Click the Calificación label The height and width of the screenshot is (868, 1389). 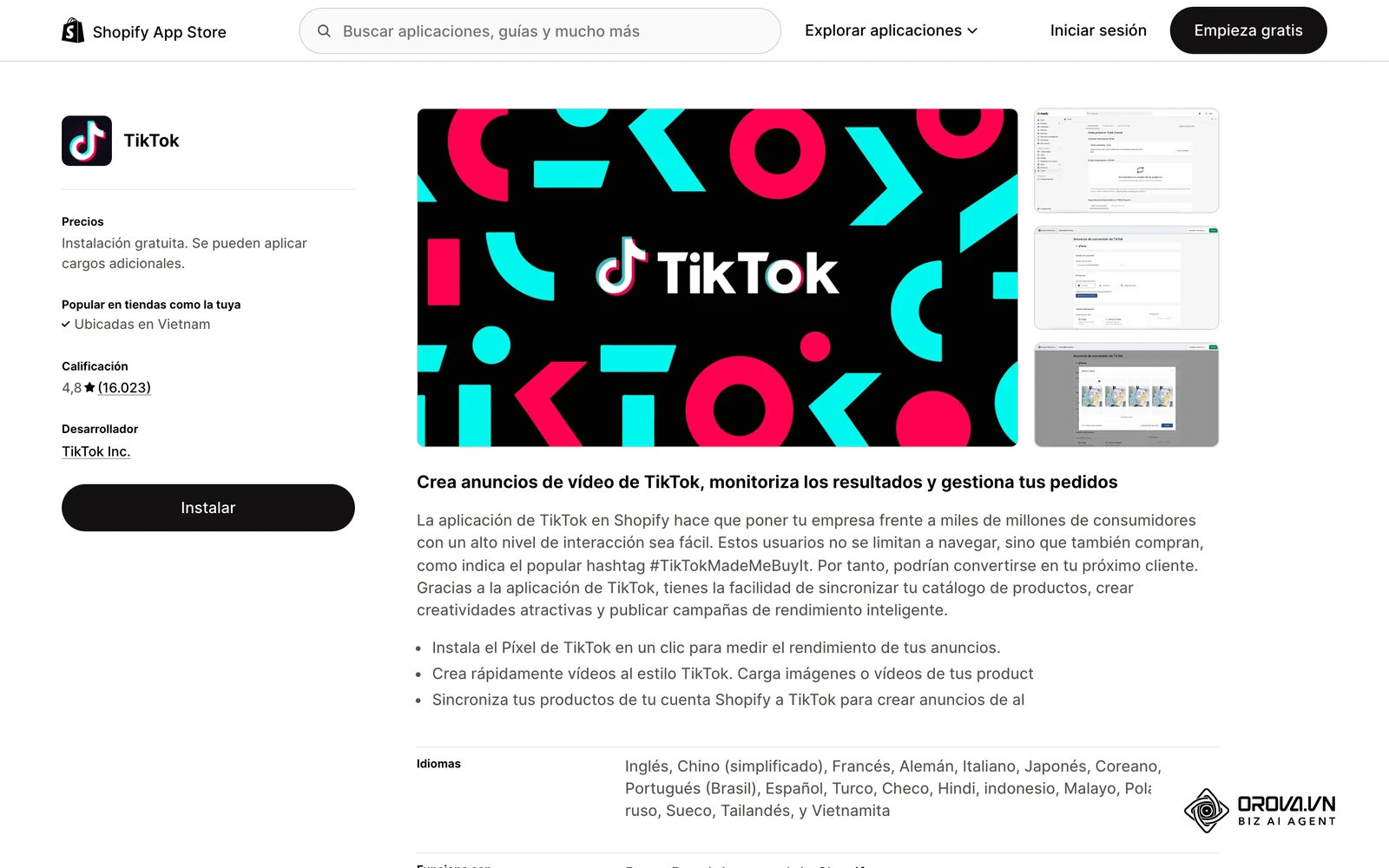coord(95,366)
